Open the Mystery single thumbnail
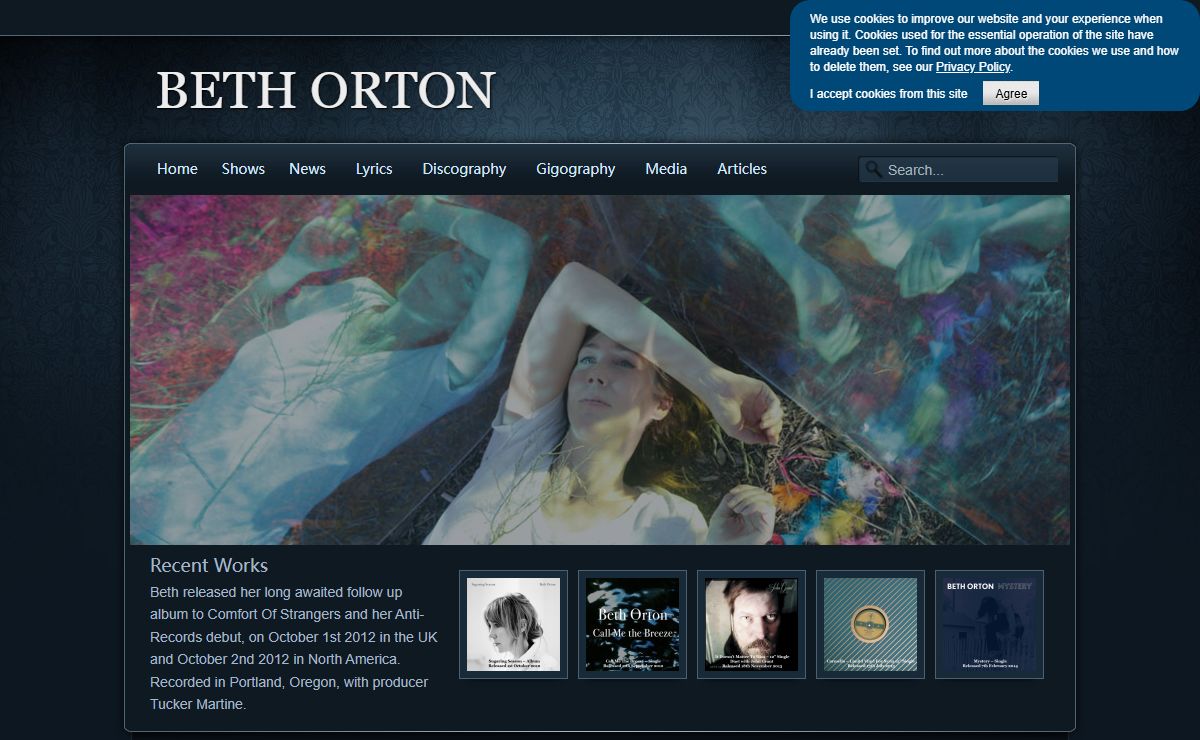This screenshot has width=1200, height=740. 989,624
